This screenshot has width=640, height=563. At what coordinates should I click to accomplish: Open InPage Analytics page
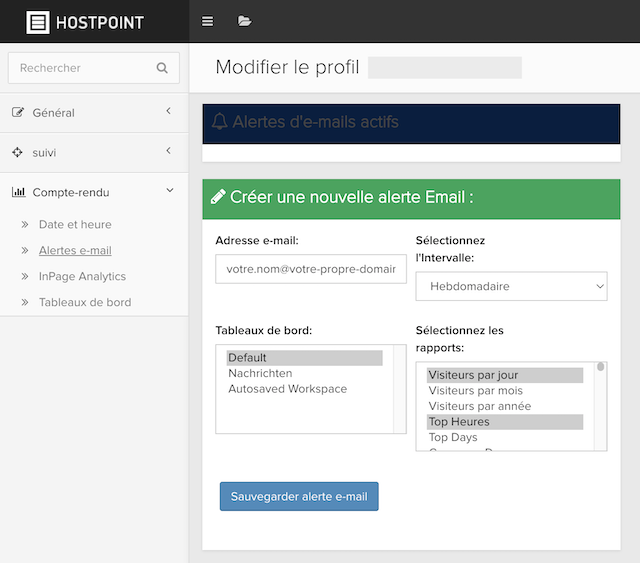click(82, 276)
